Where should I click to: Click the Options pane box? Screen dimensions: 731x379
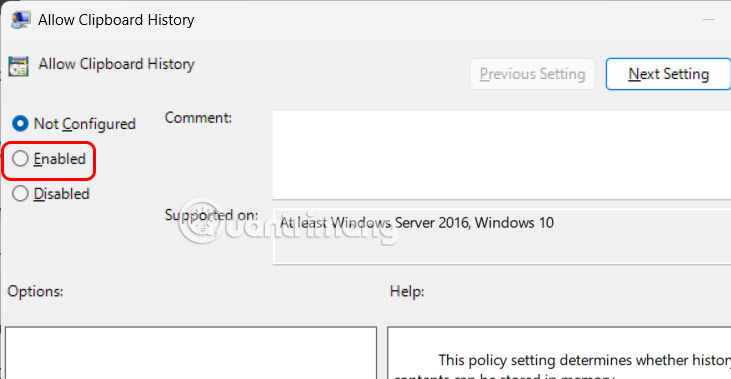pyautogui.click(x=191, y=353)
